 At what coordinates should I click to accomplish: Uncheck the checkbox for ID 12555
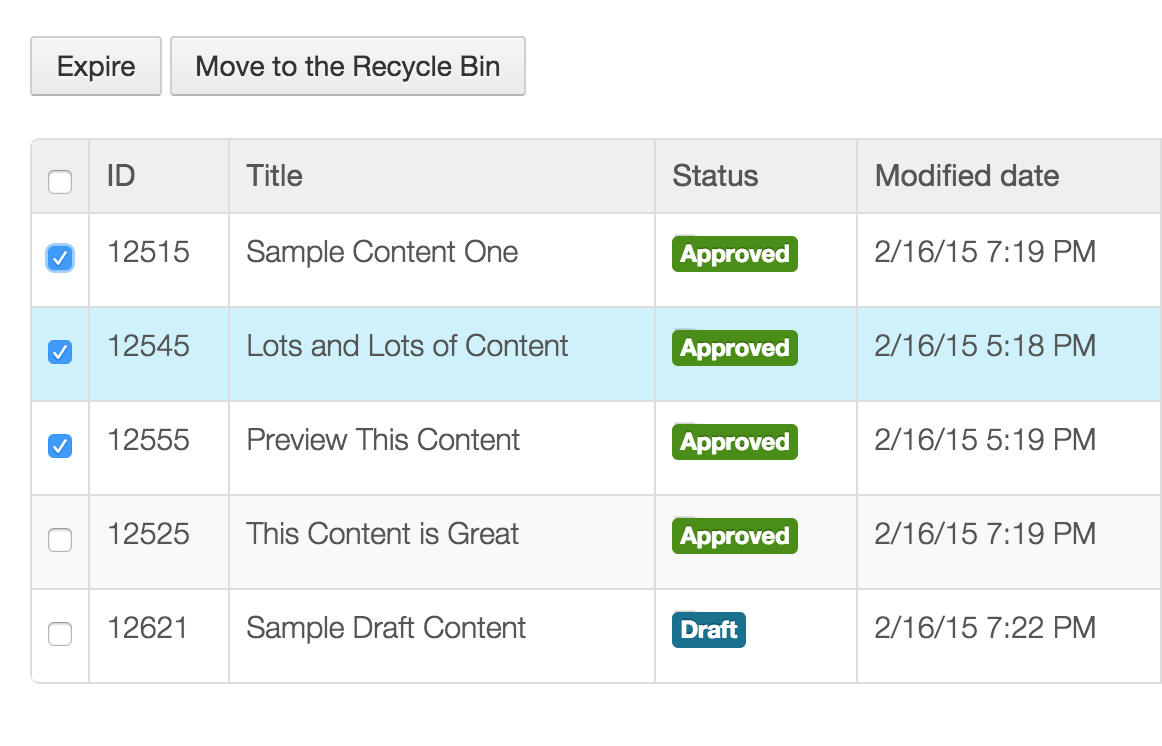click(x=60, y=446)
